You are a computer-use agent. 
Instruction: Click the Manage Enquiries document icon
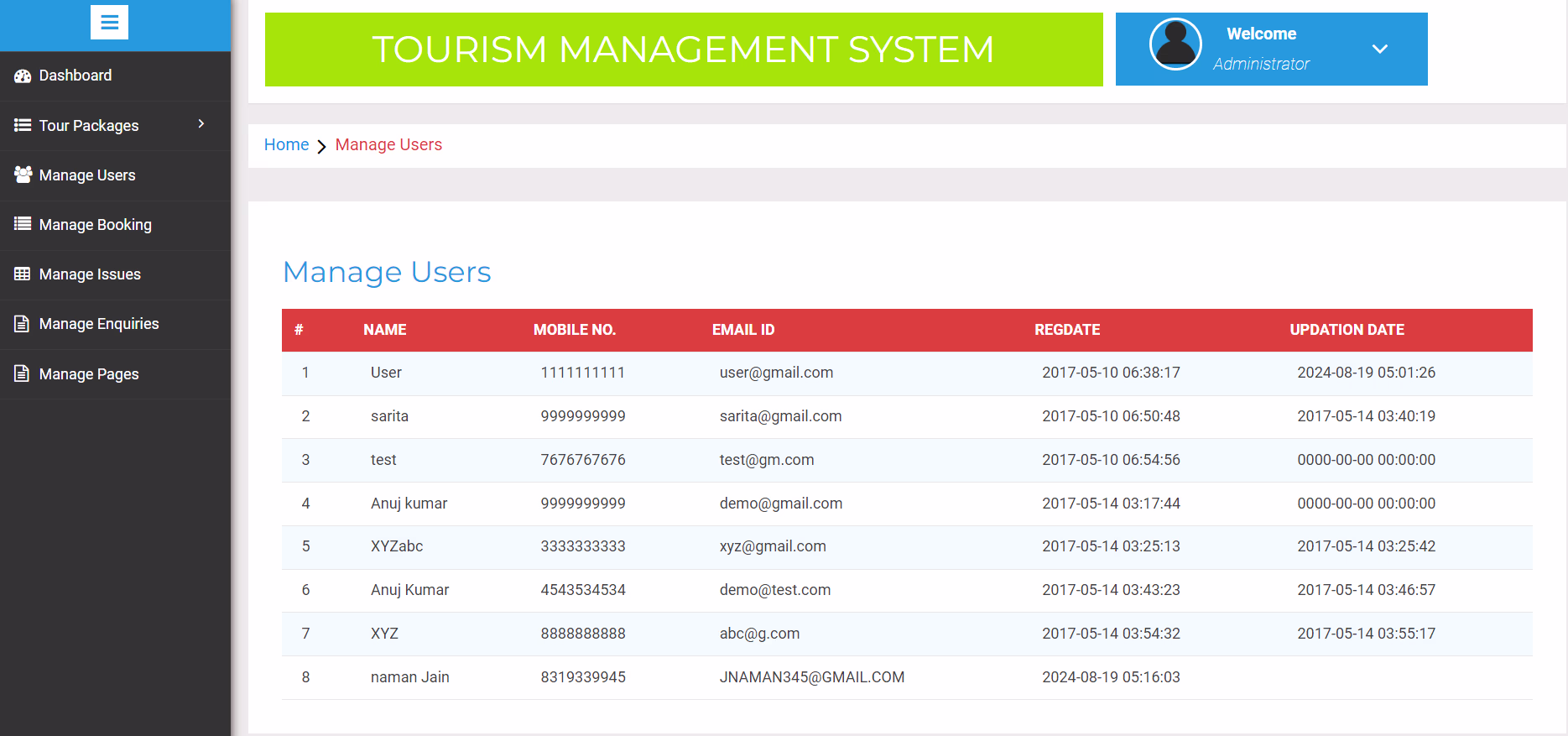pyautogui.click(x=22, y=324)
